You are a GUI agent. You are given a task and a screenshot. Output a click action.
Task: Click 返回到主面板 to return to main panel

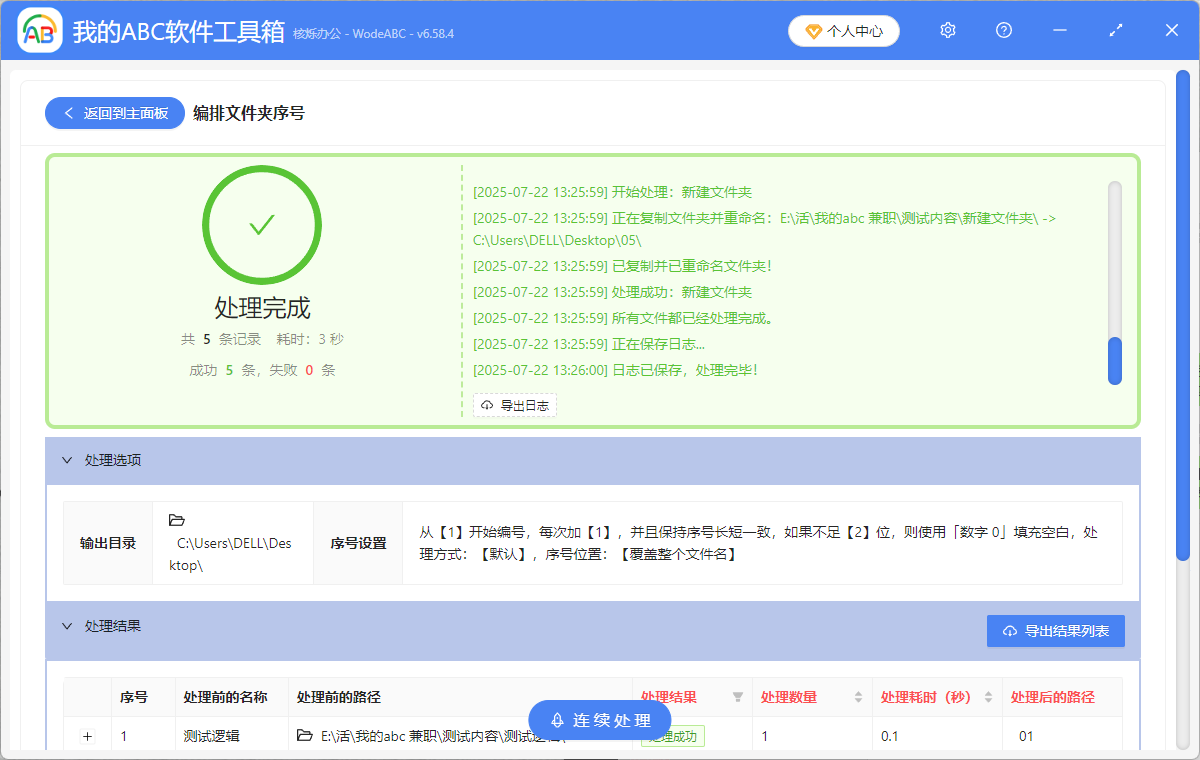click(x=114, y=113)
